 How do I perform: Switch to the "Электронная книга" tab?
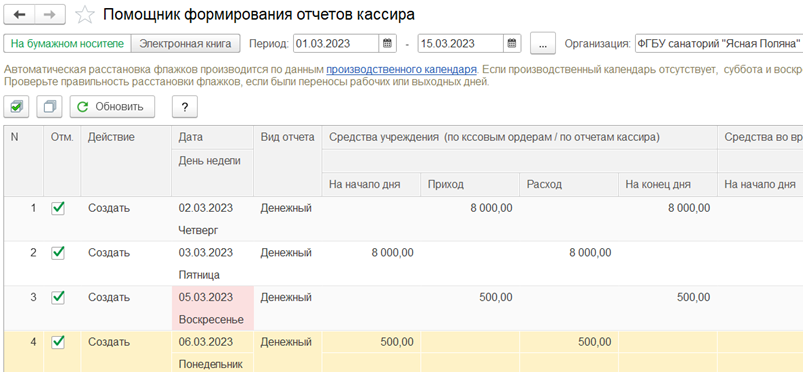pyautogui.click(x=186, y=44)
